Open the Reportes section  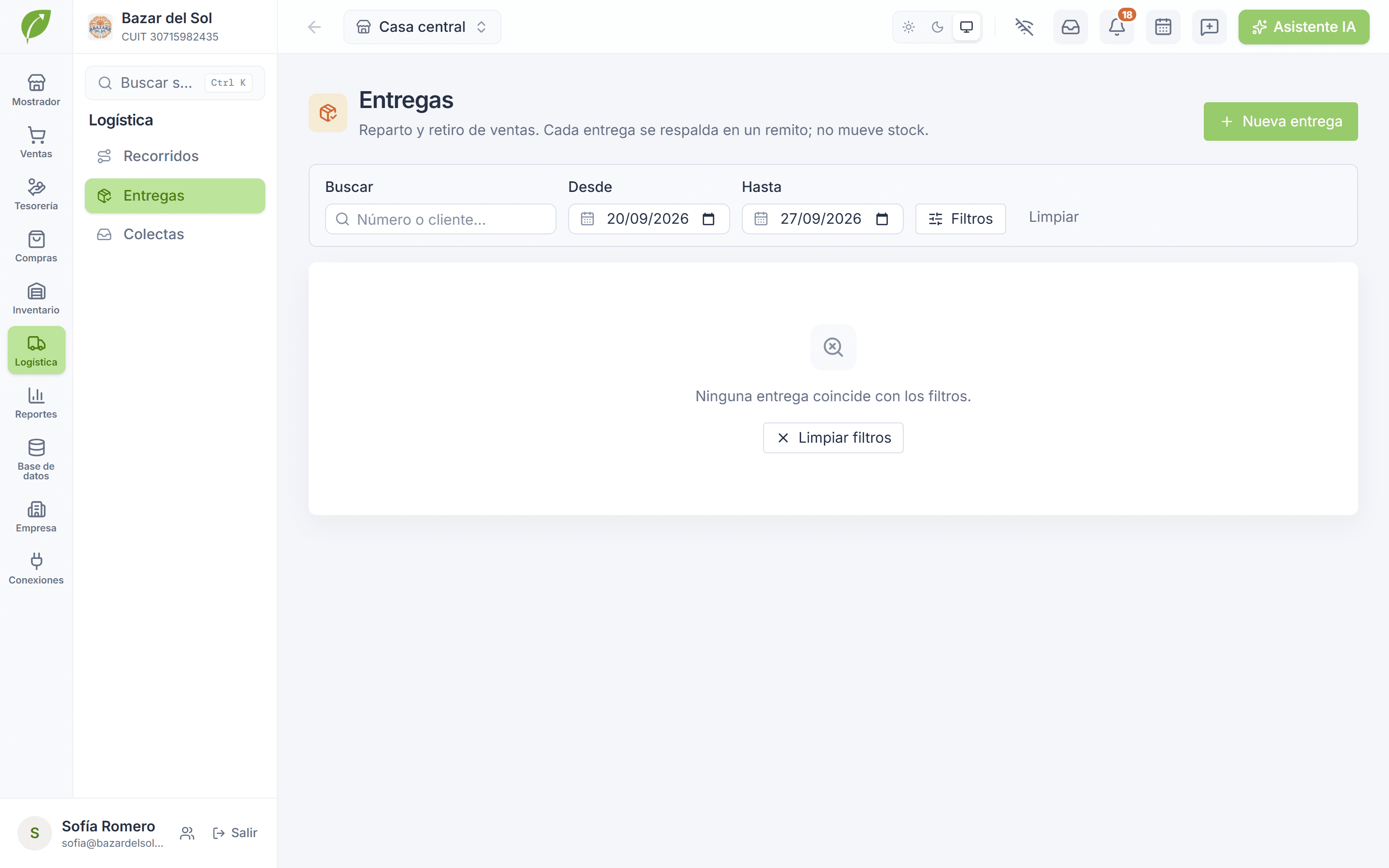pos(36,403)
